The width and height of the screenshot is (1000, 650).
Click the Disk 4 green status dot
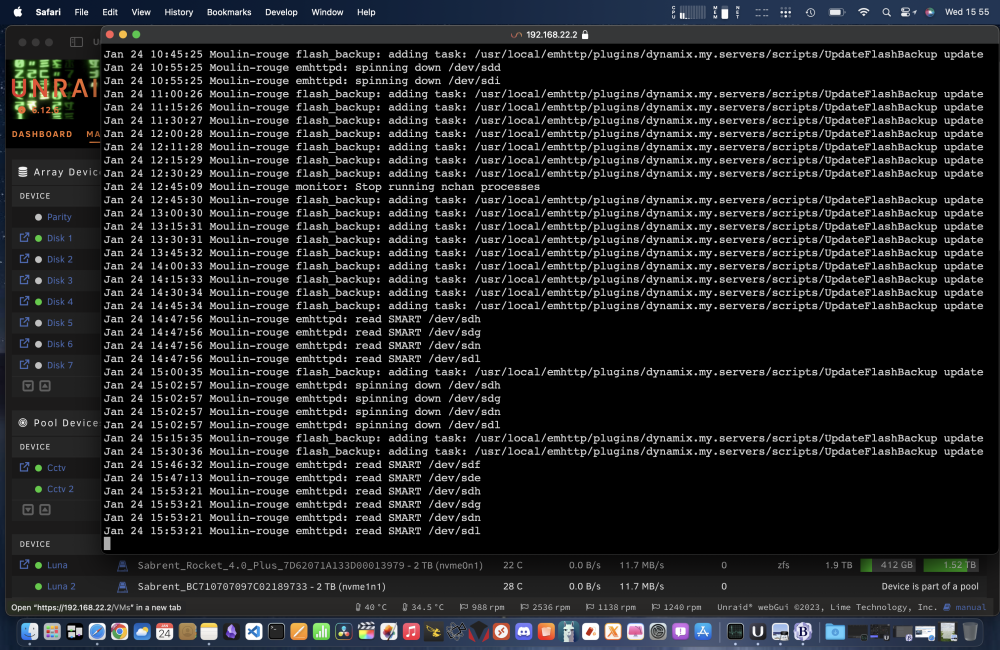pyautogui.click(x=38, y=302)
